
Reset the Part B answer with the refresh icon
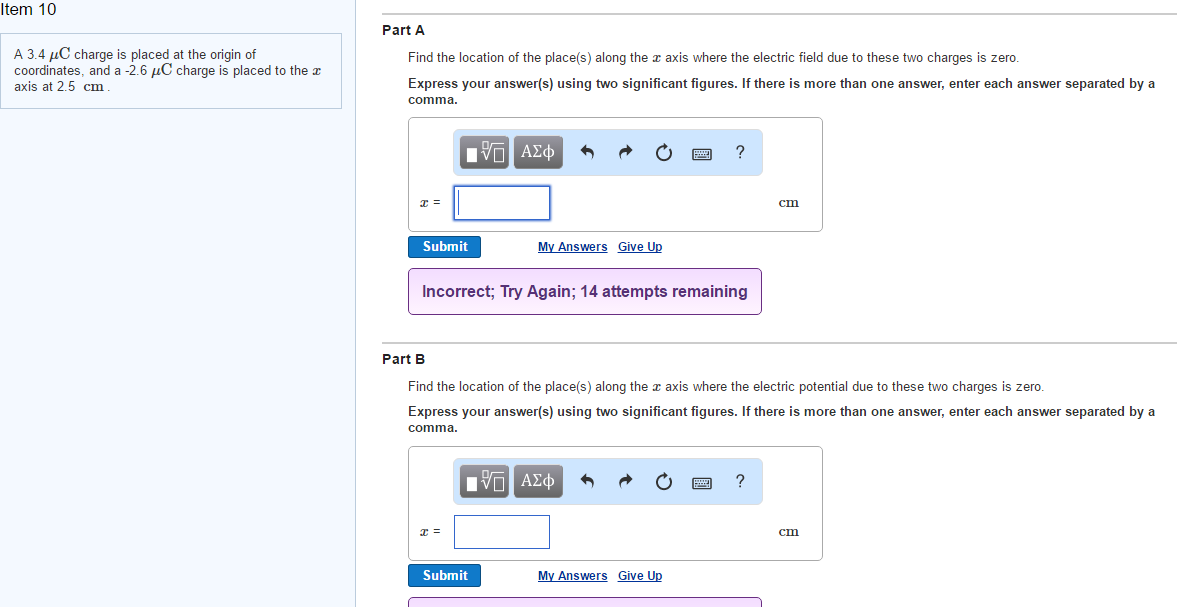[x=663, y=481]
